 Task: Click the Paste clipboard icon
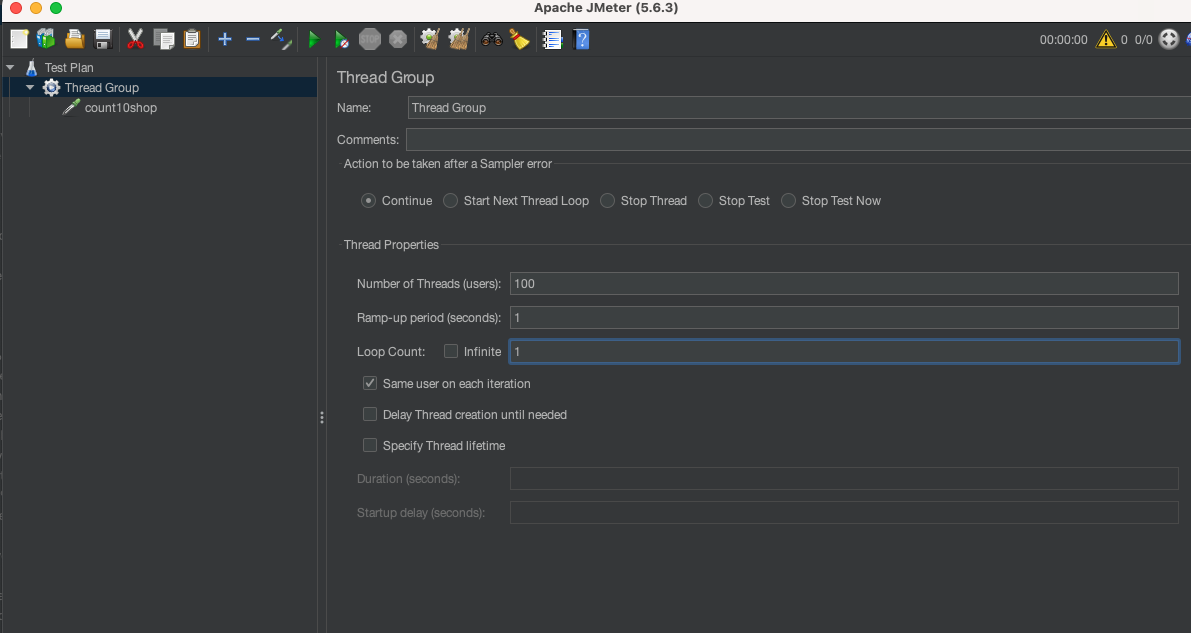[192, 39]
